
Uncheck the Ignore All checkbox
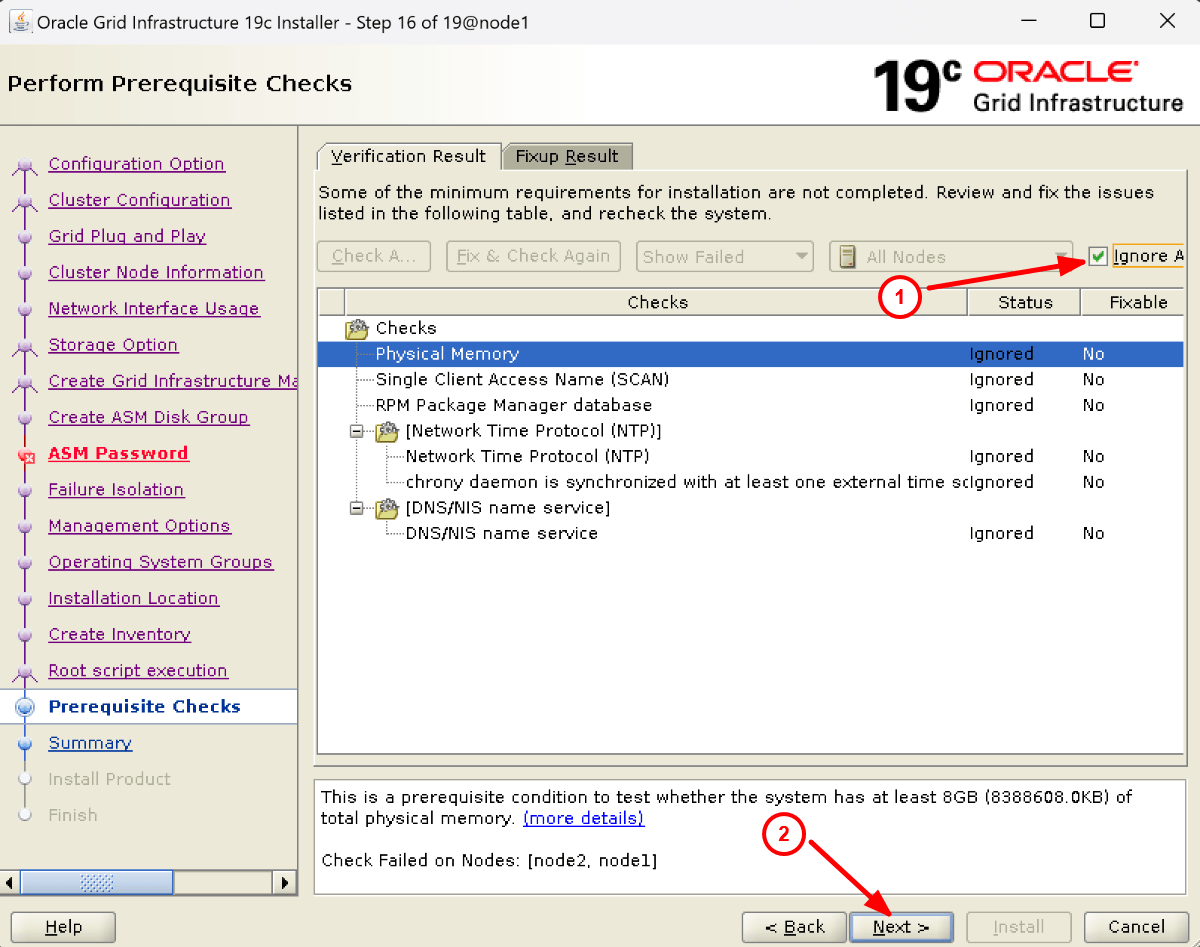[1097, 256]
